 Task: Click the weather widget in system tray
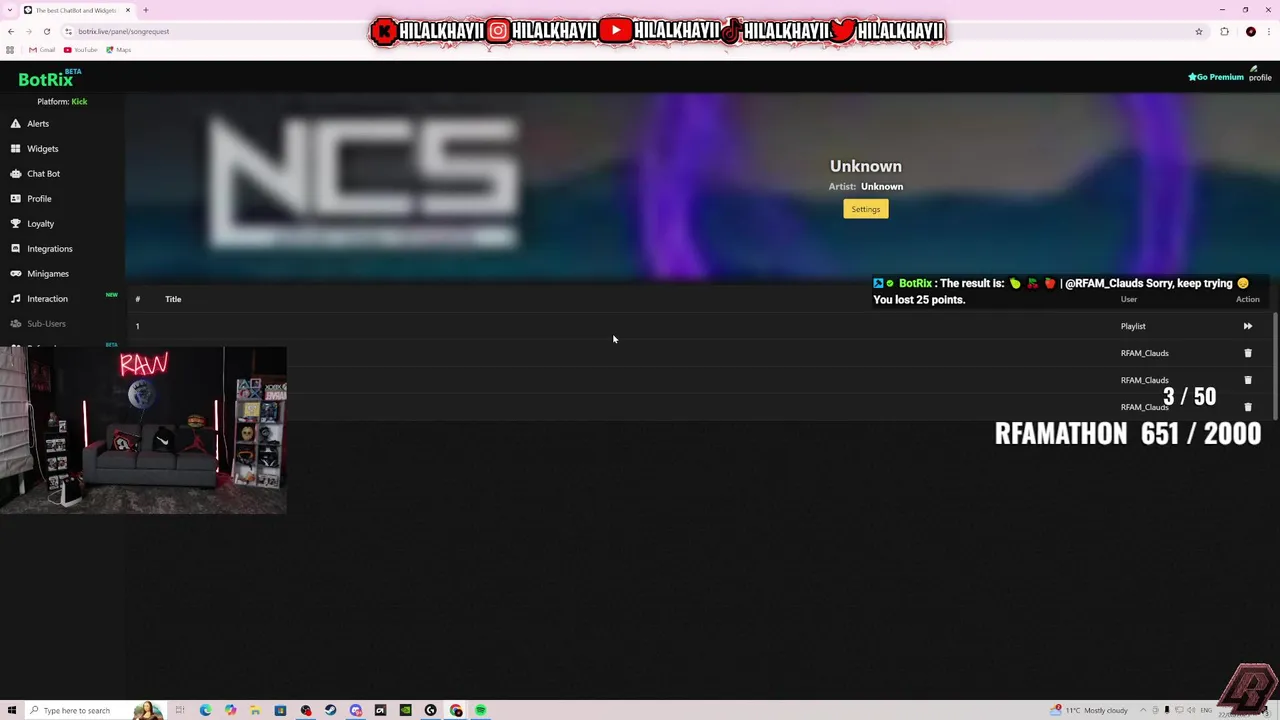(1090, 710)
